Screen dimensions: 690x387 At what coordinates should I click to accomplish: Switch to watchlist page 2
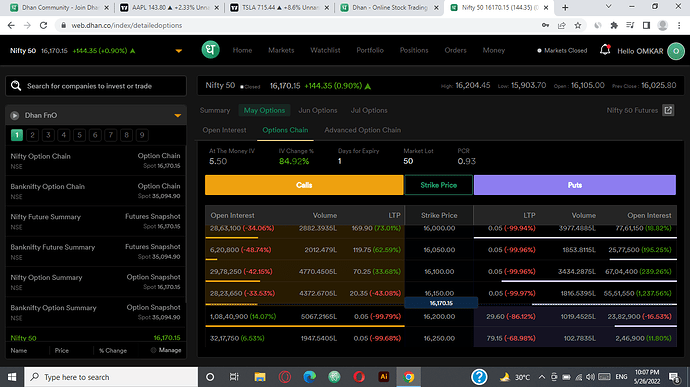coord(32,135)
